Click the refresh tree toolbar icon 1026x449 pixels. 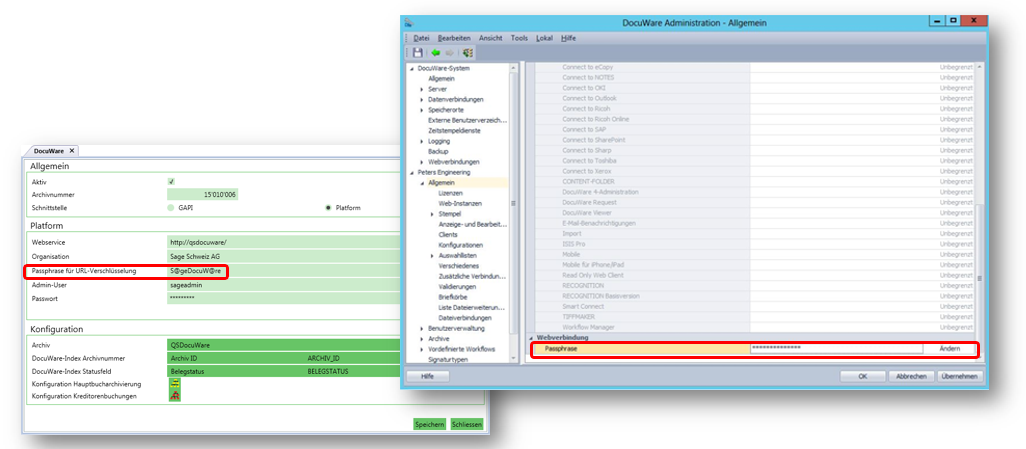[x=468, y=52]
